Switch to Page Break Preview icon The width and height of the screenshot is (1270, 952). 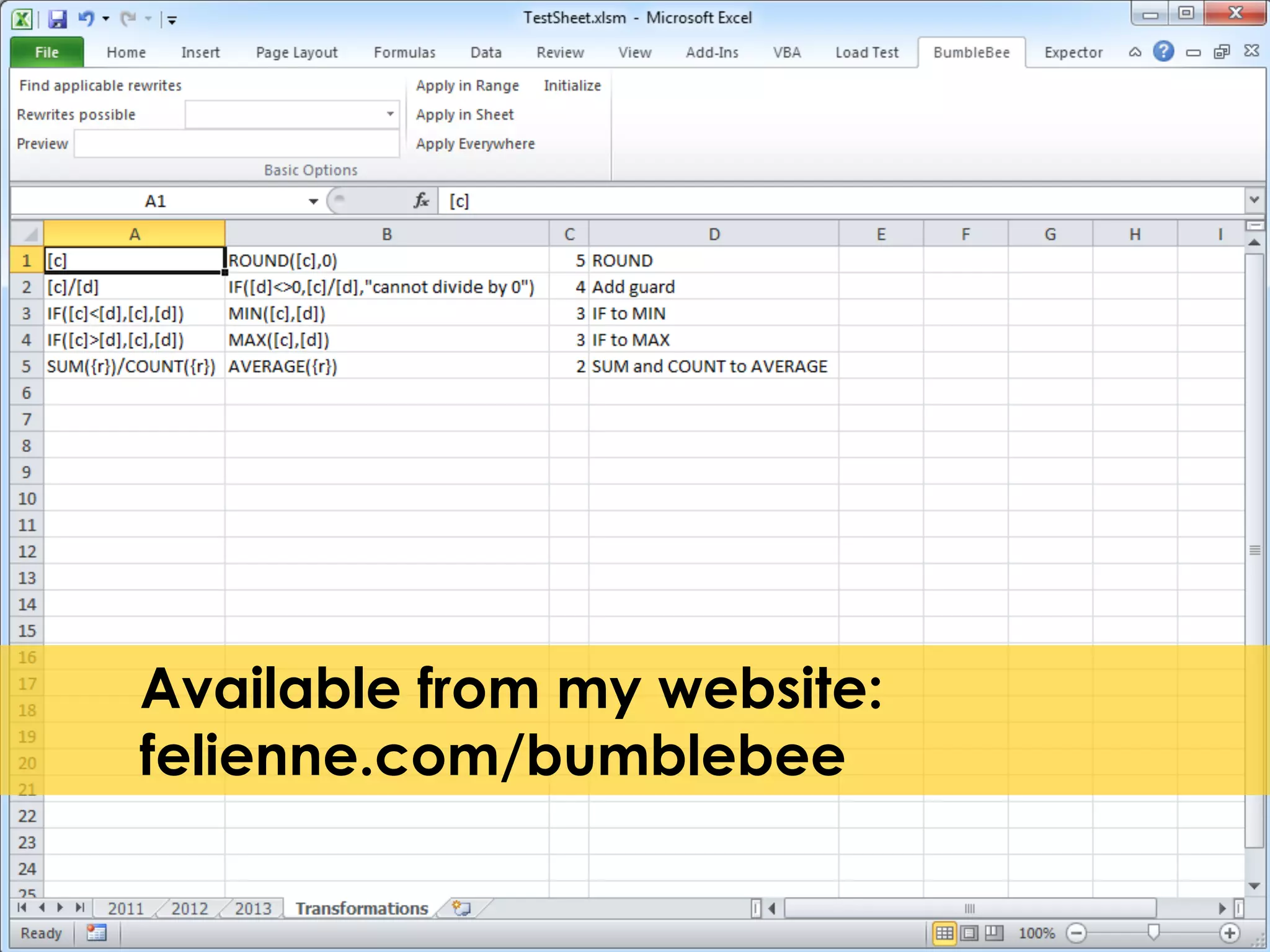tap(994, 933)
